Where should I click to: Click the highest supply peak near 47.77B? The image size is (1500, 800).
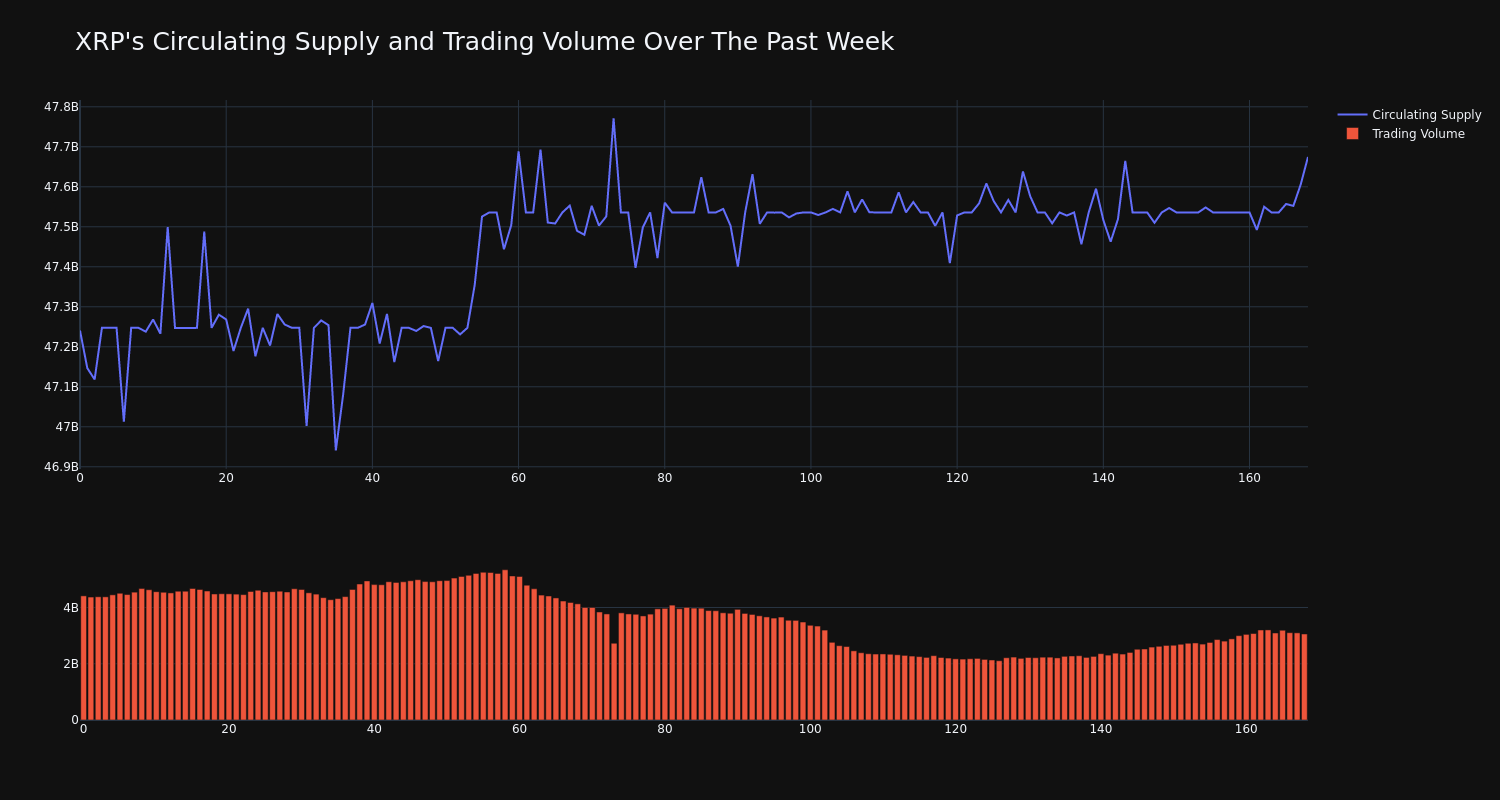pyautogui.click(x=613, y=119)
